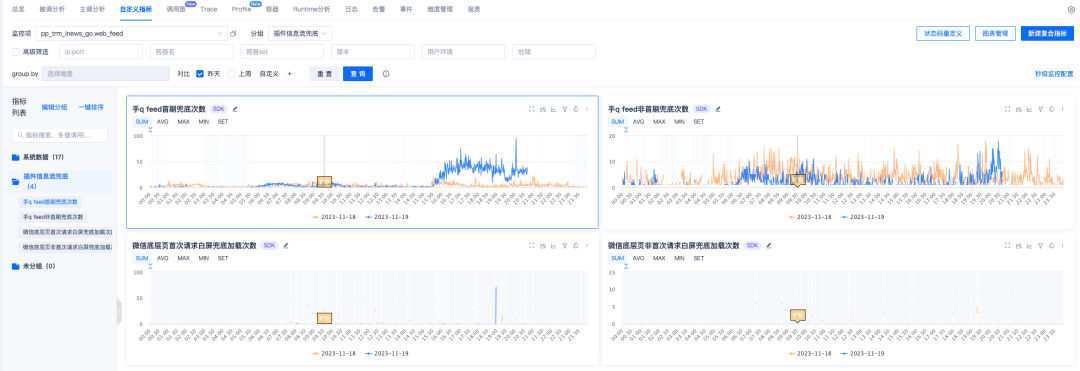Click the filter funnel on 手q feed首刷兜底次数 chart
Screen dimensions: 1080x371
[565, 109]
